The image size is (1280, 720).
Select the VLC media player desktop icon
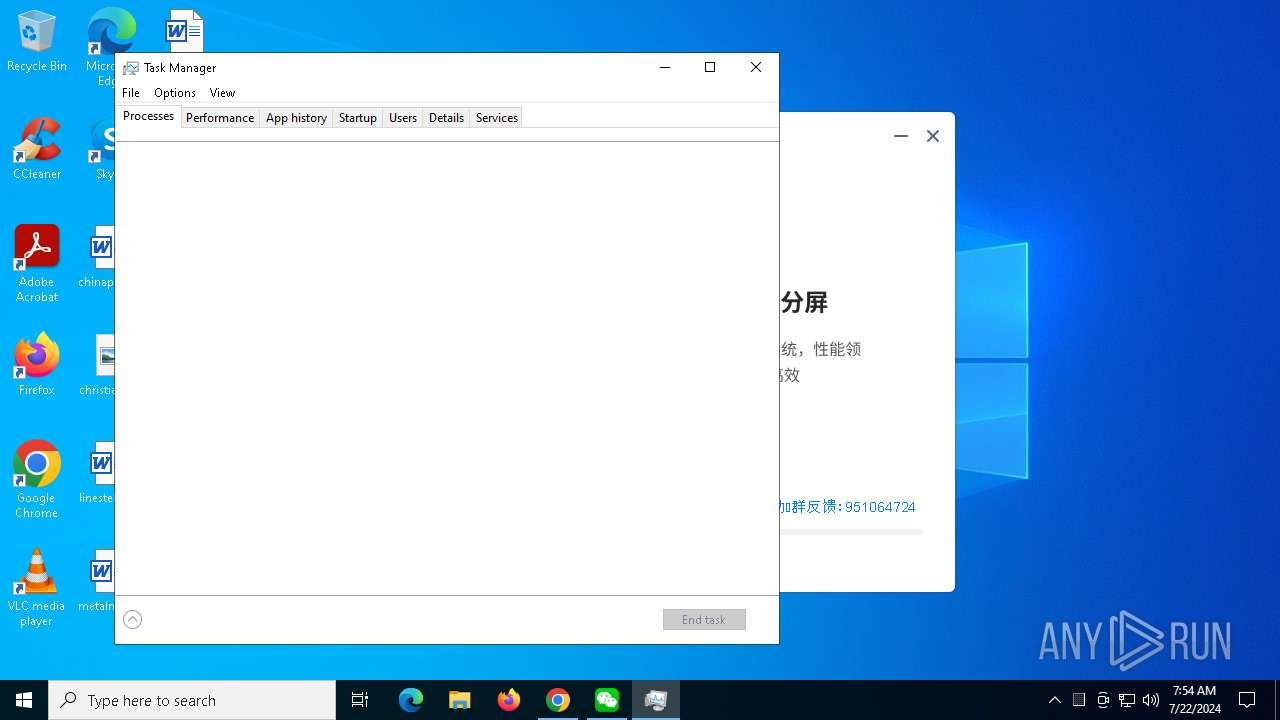click(37, 588)
